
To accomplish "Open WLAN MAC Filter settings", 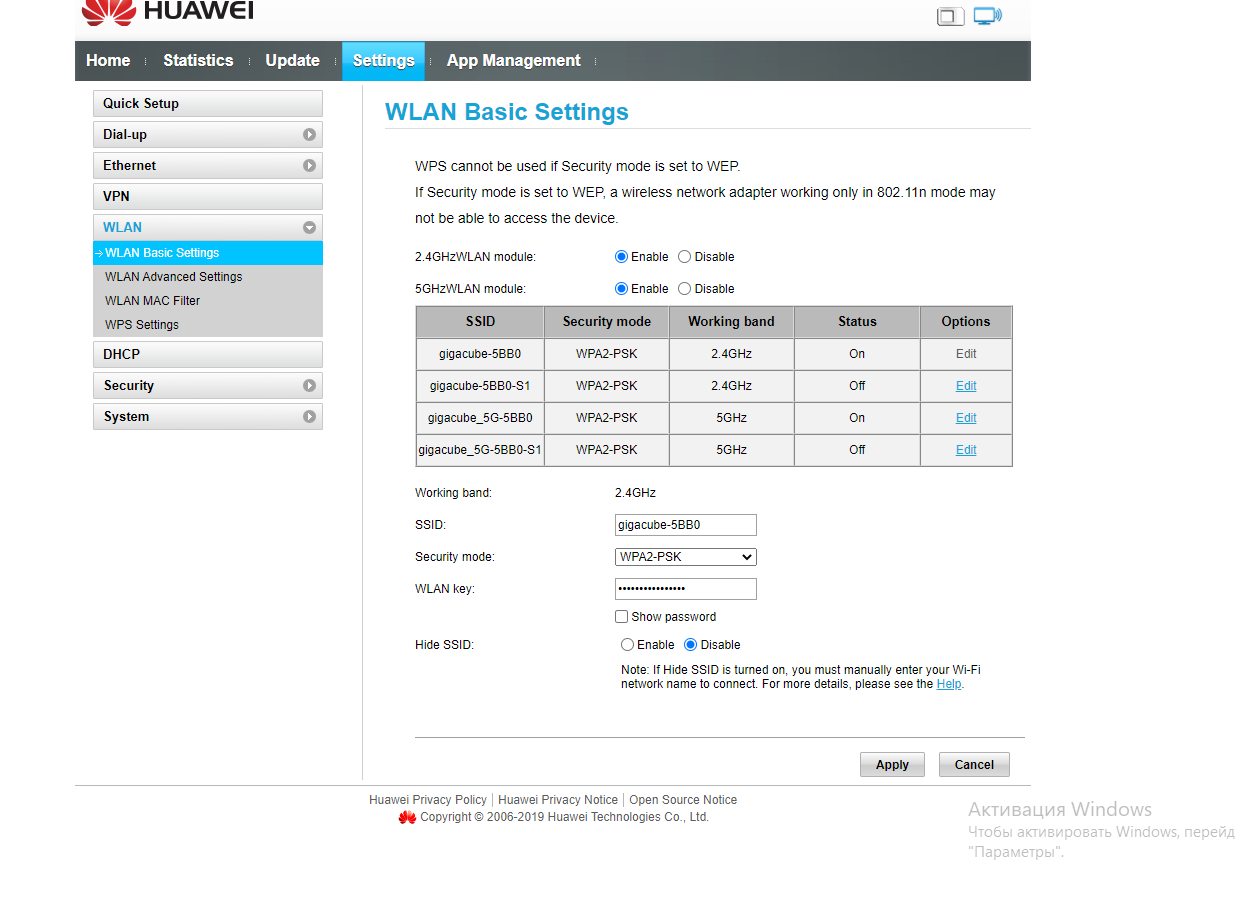I will [152, 301].
